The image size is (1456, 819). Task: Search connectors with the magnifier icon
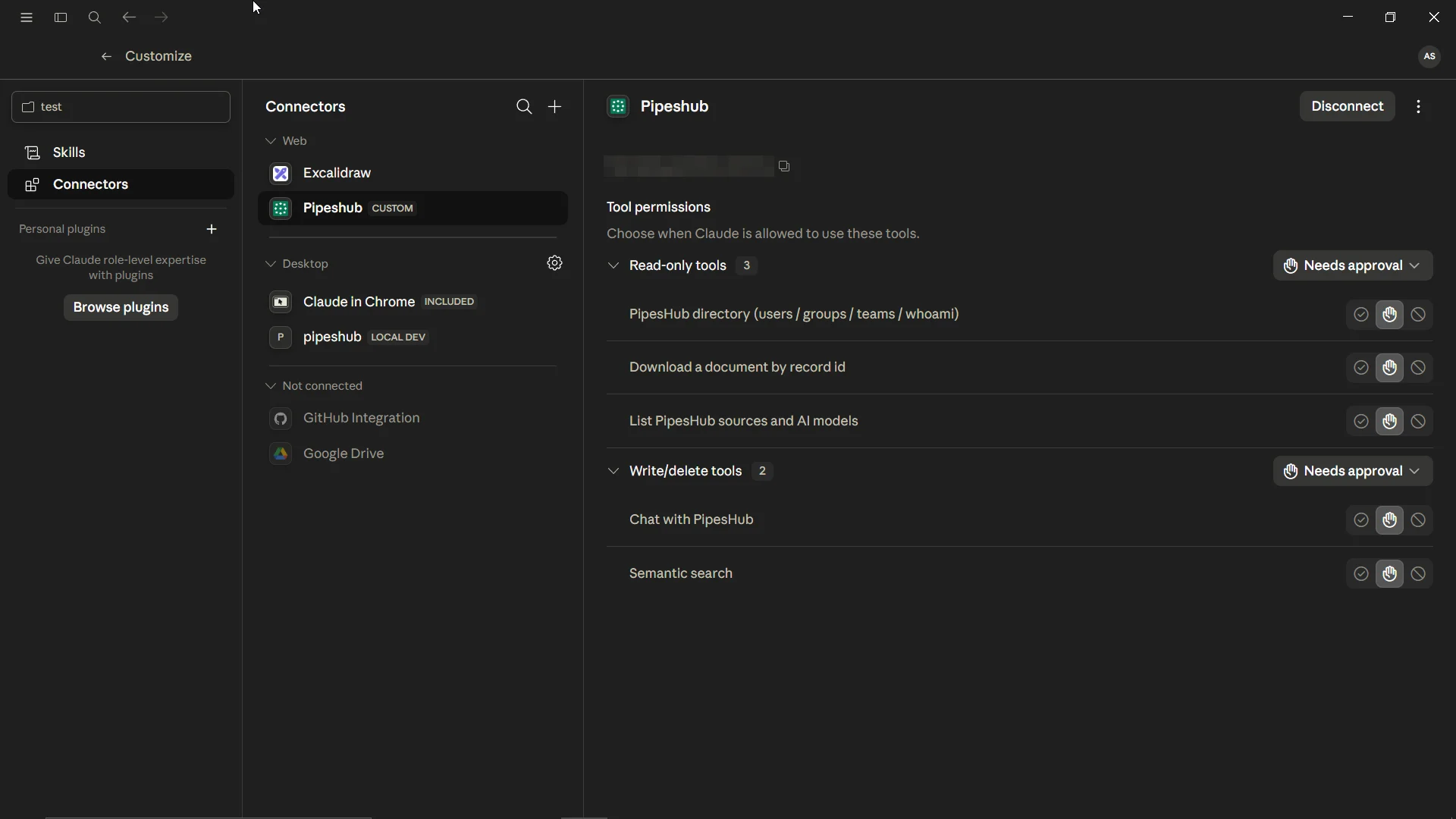click(524, 107)
